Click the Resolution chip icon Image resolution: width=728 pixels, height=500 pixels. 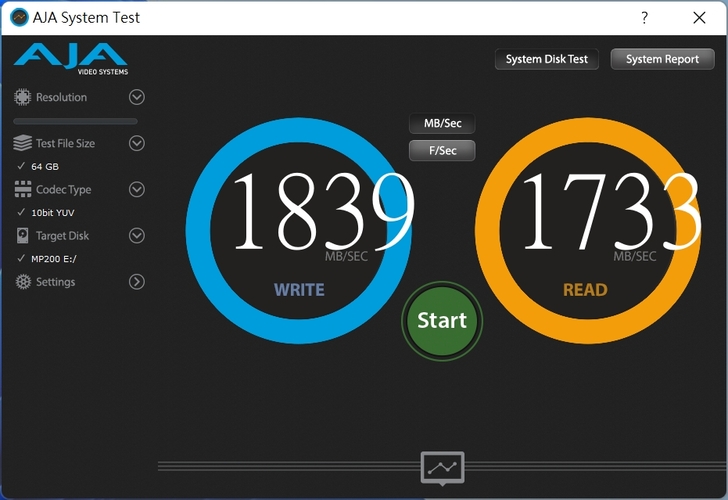[x=22, y=97]
